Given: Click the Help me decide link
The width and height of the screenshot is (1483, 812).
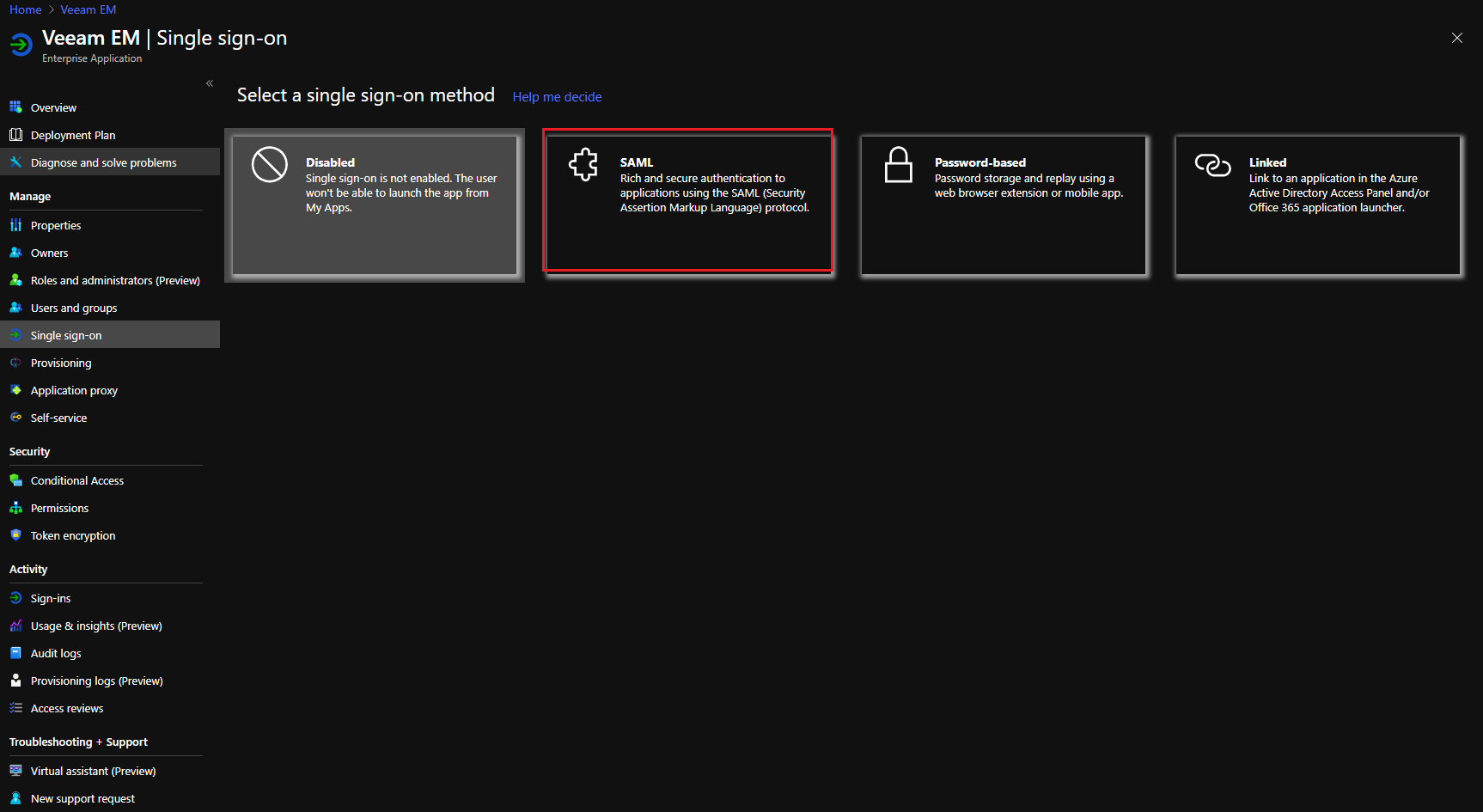Looking at the screenshot, I should pos(557,97).
